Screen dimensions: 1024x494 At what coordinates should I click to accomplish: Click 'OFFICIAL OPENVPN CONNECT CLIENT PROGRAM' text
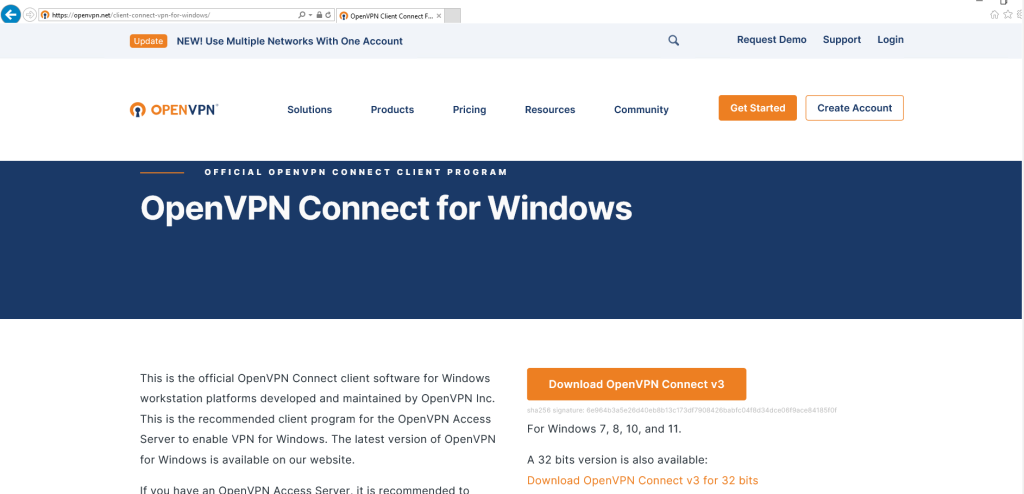tap(356, 173)
